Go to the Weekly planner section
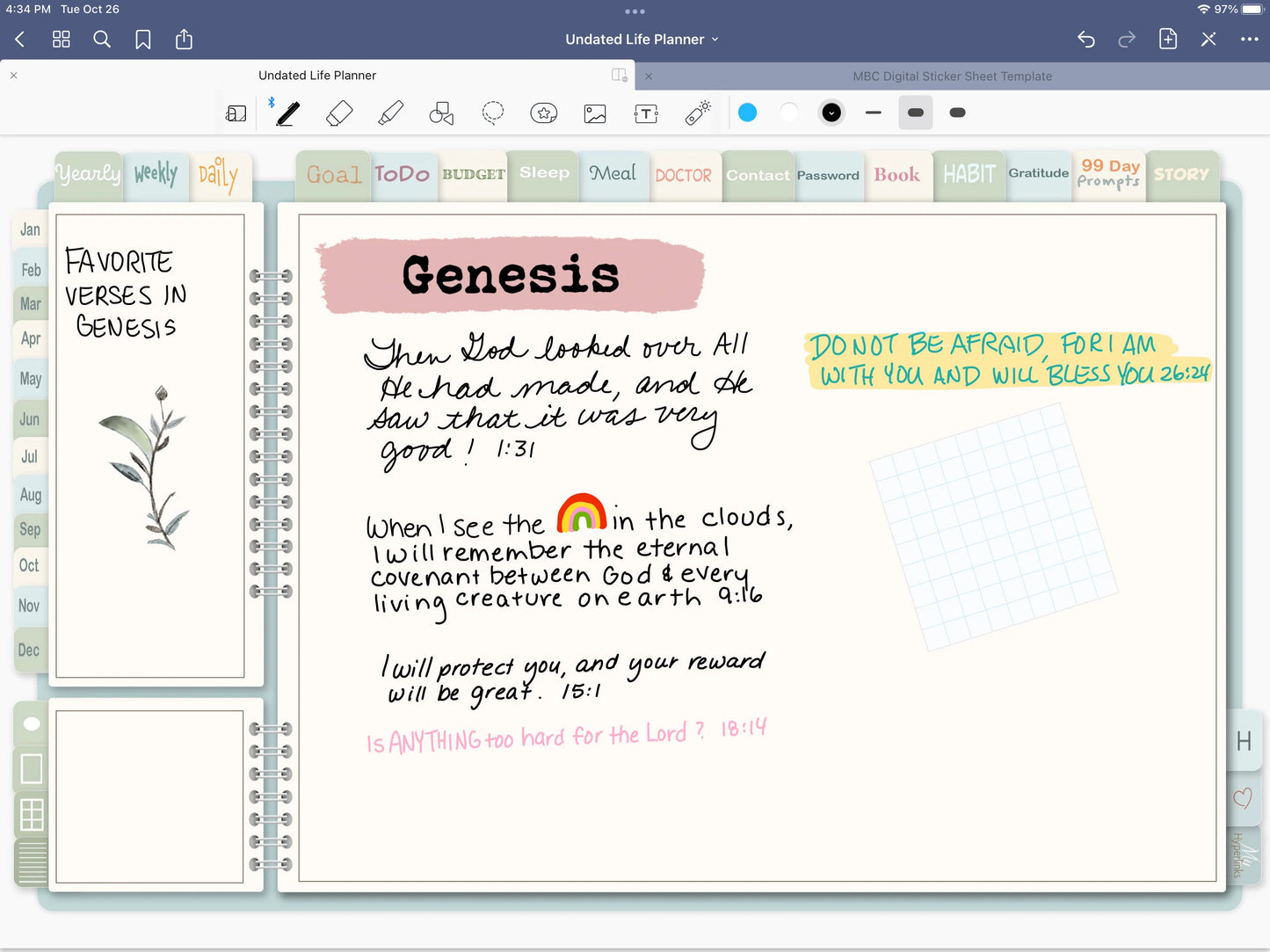Viewport: 1270px width, 952px height. tap(156, 174)
